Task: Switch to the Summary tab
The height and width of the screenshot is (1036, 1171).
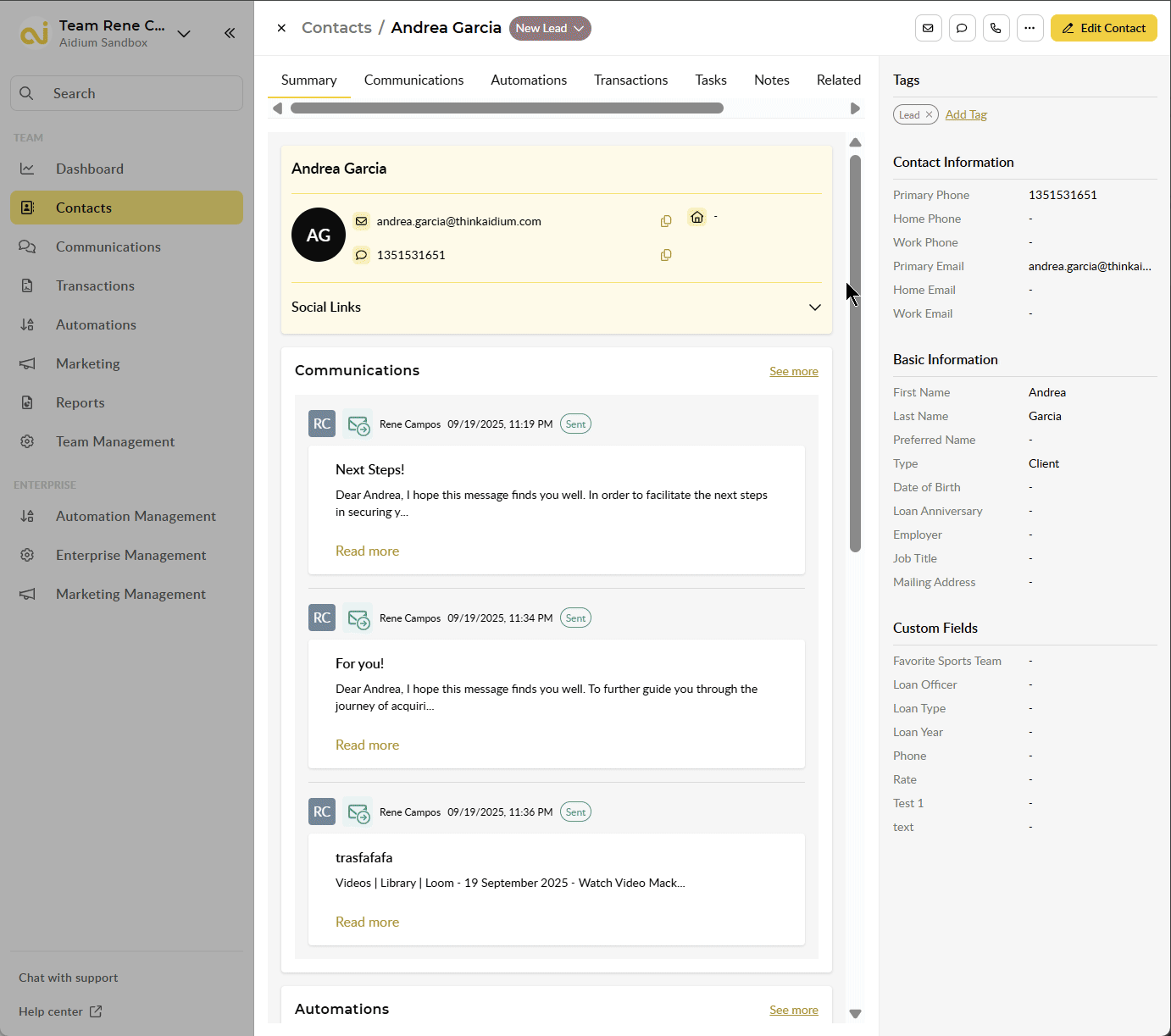Action: pos(309,80)
